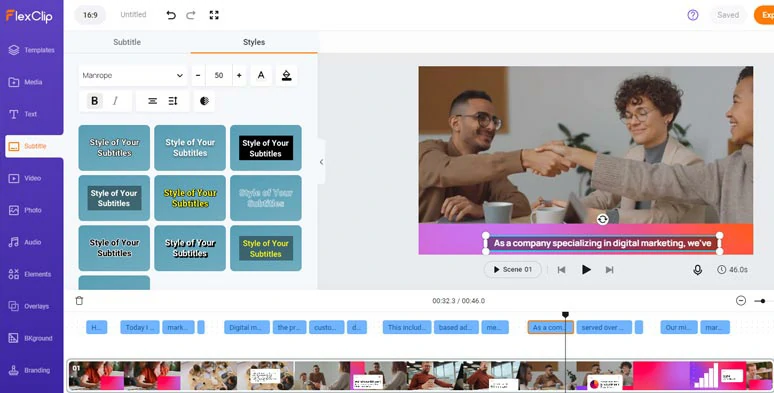Open the 16:9 aspect ratio selector
Viewport: 774px width, 393px height.
pos(90,15)
